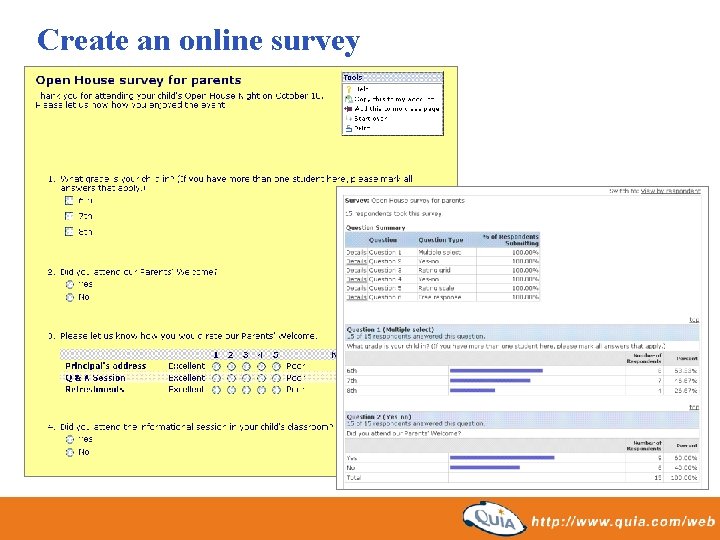Rate Refreshments as 2
720x540 pixels.
click(x=231, y=390)
